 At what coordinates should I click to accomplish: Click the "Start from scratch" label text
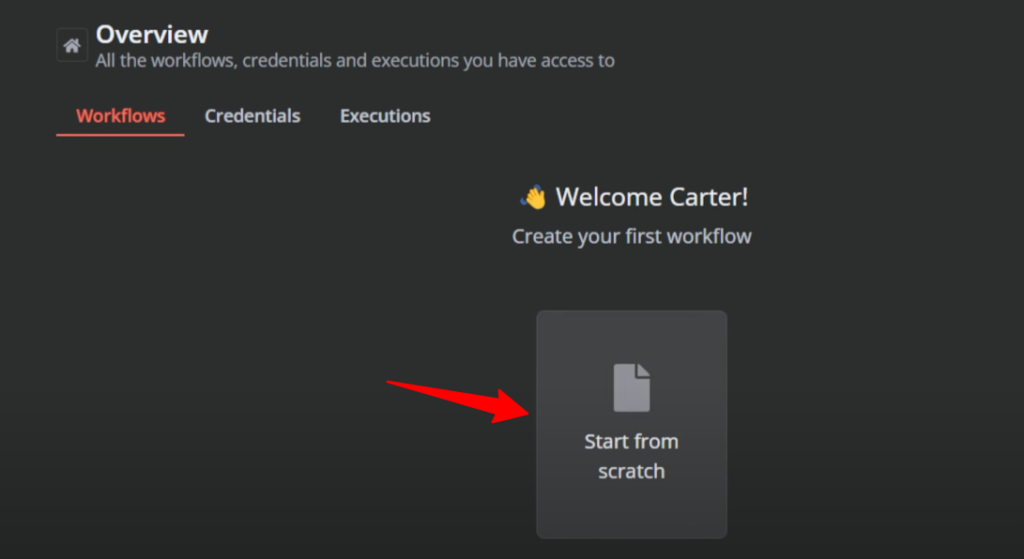(x=631, y=456)
